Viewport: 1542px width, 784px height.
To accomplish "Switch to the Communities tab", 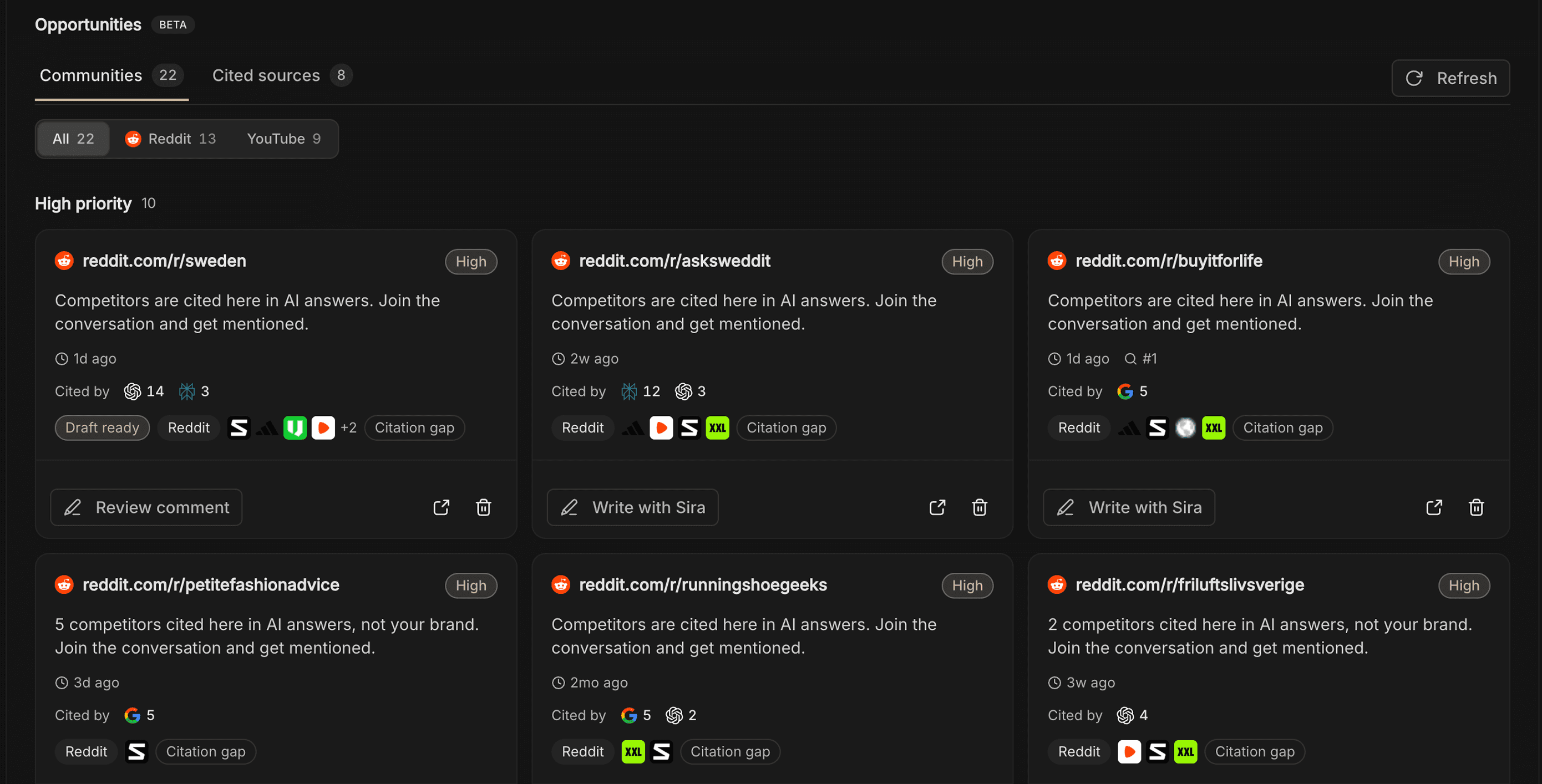I will click(x=111, y=75).
